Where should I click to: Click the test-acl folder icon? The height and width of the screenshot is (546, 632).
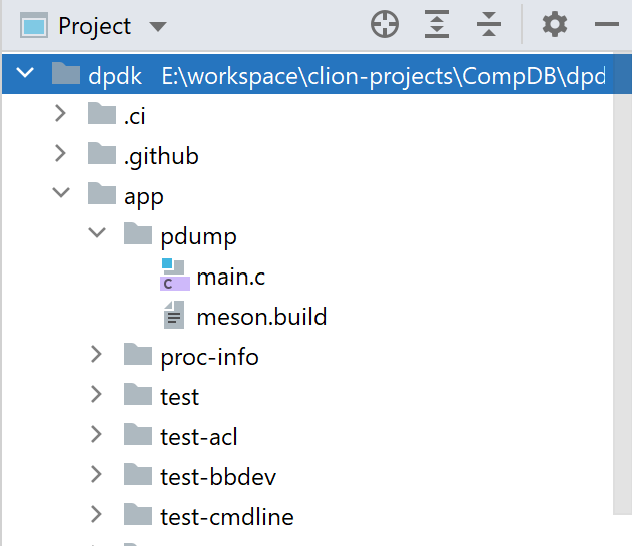tap(138, 434)
